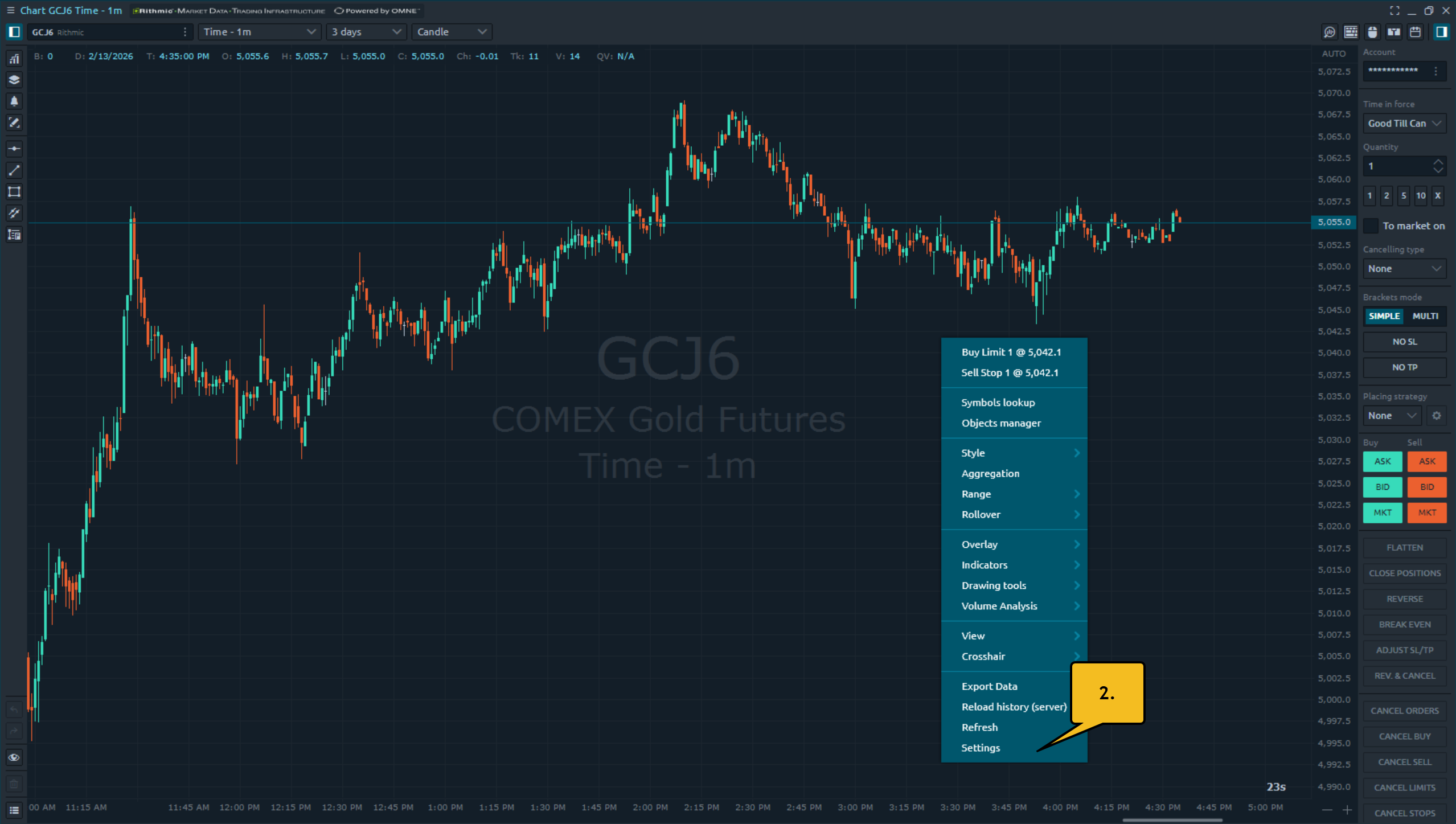
Task: Open the Time - 1m aggregation dropdown
Action: click(259, 32)
